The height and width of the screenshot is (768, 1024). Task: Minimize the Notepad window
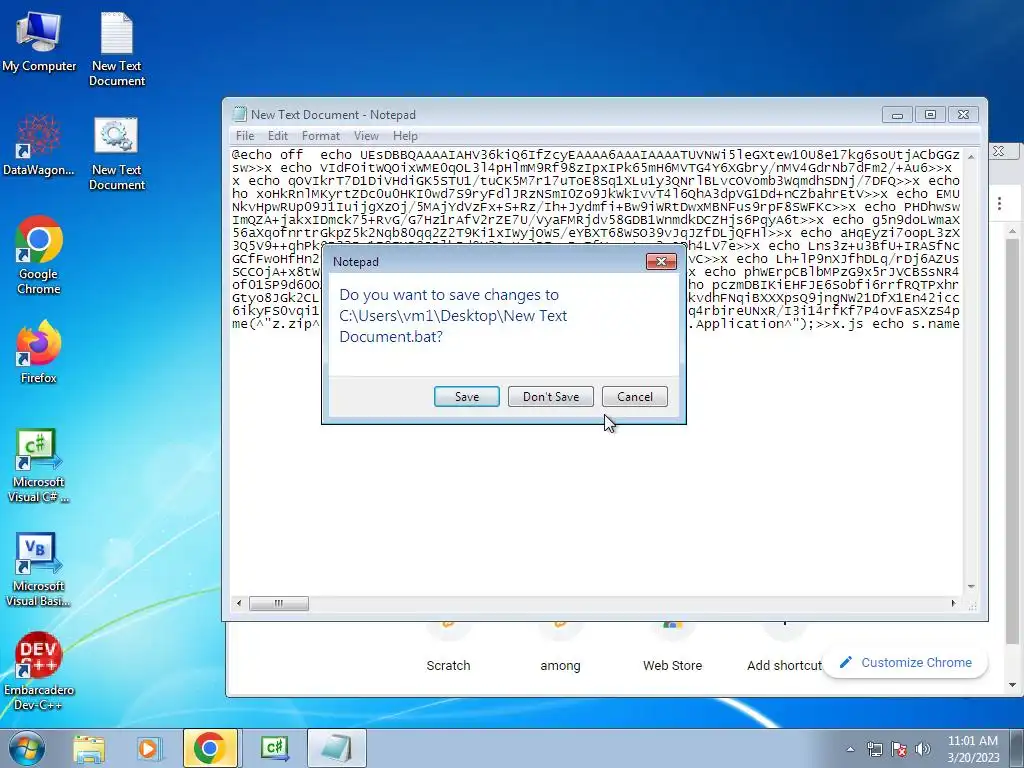pos(897,115)
